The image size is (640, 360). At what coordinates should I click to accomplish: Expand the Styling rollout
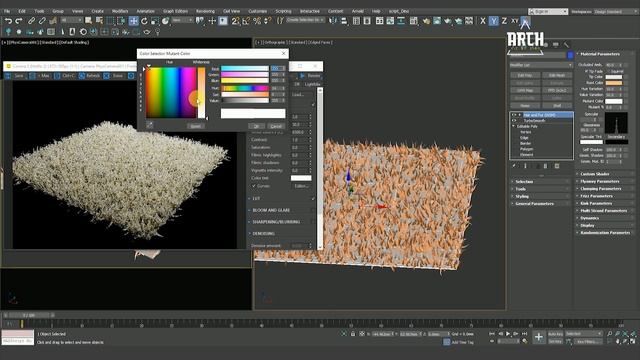(x=541, y=196)
